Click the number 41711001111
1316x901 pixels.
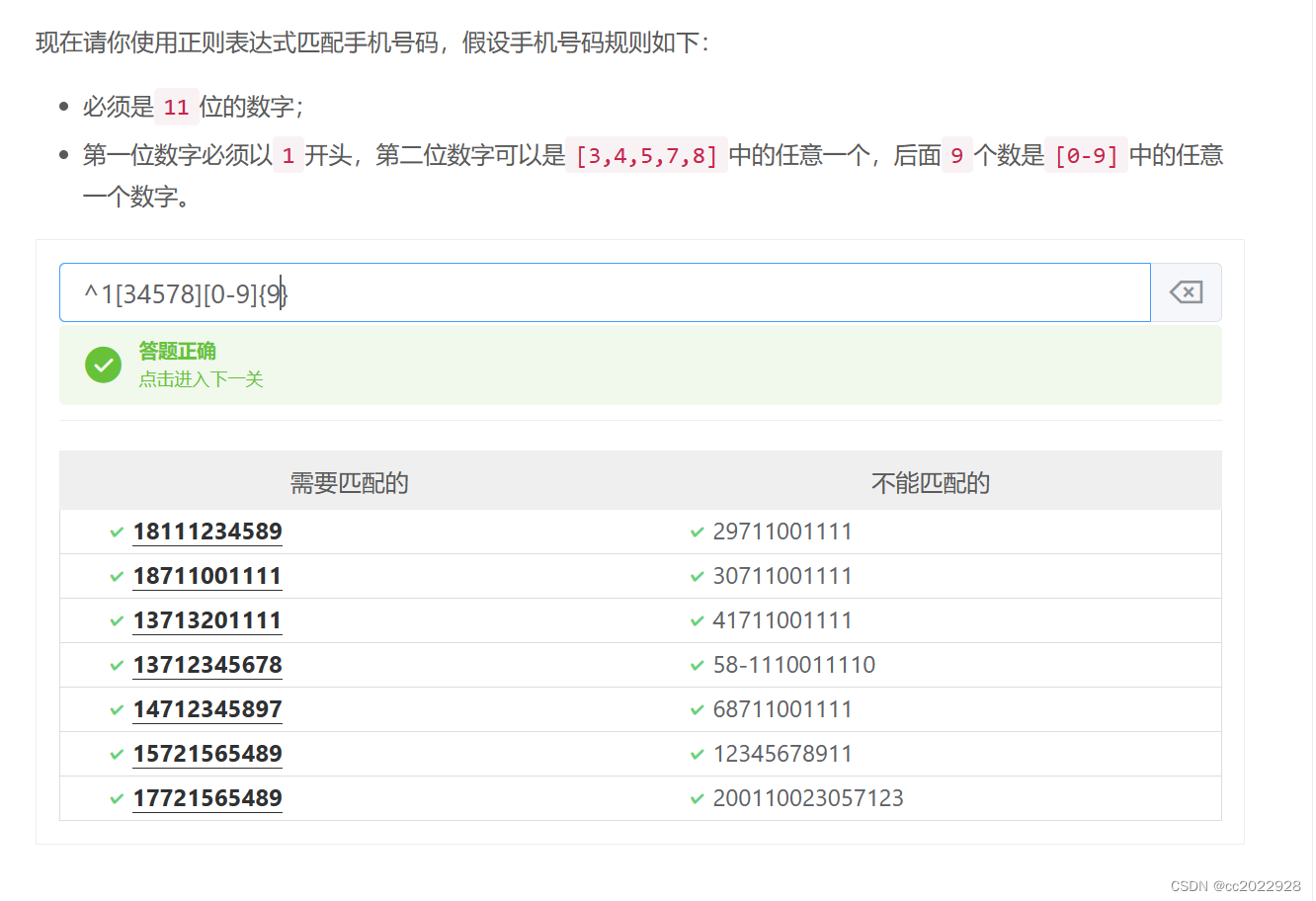point(782,620)
